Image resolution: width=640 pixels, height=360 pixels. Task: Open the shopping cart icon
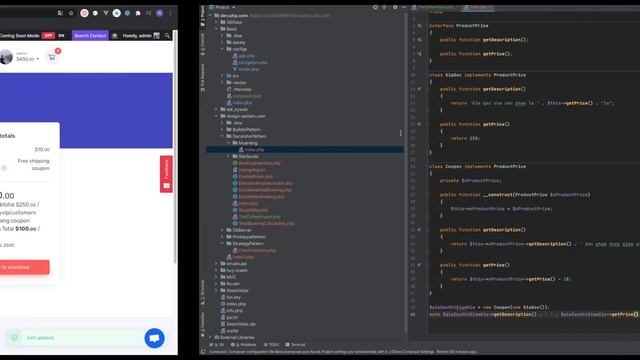[x=52, y=57]
